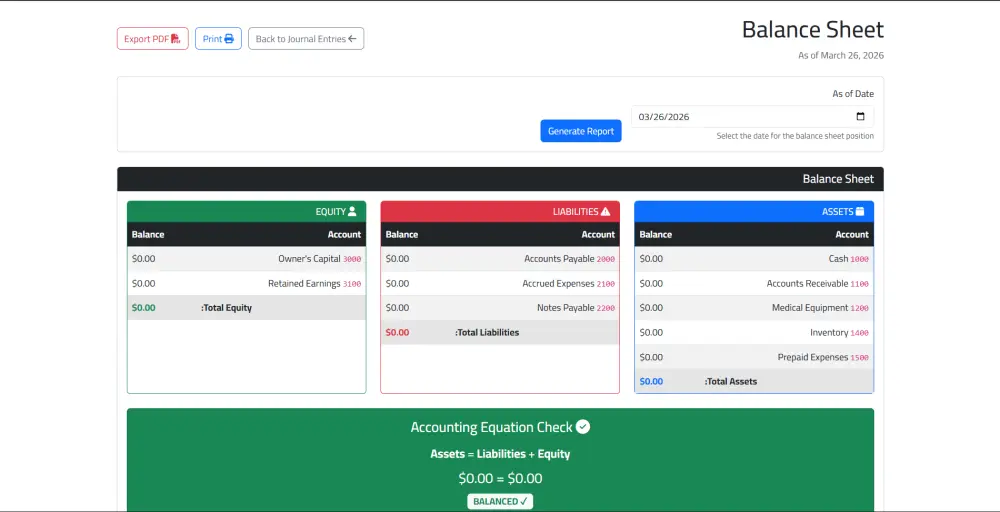Click the Balance Sheet page title
Image resolution: width=1000 pixels, height=512 pixels.
pos(812,30)
